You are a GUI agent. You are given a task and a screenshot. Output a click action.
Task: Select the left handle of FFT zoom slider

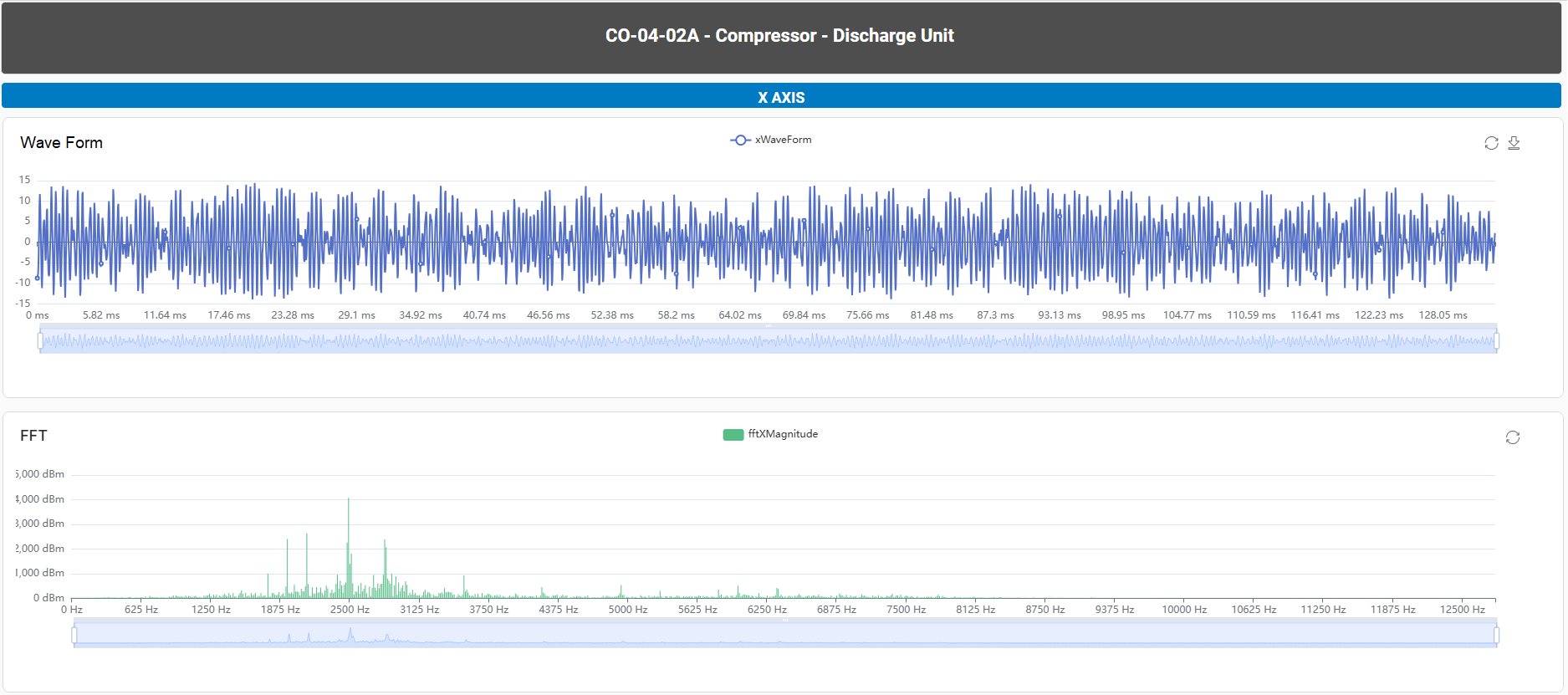[x=74, y=635]
